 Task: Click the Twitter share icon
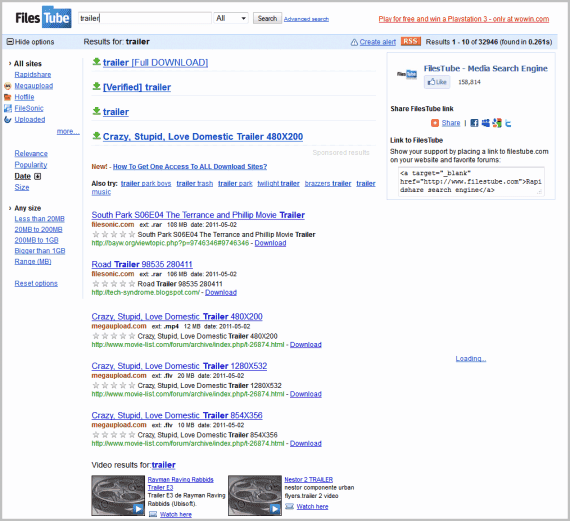[x=508, y=123]
